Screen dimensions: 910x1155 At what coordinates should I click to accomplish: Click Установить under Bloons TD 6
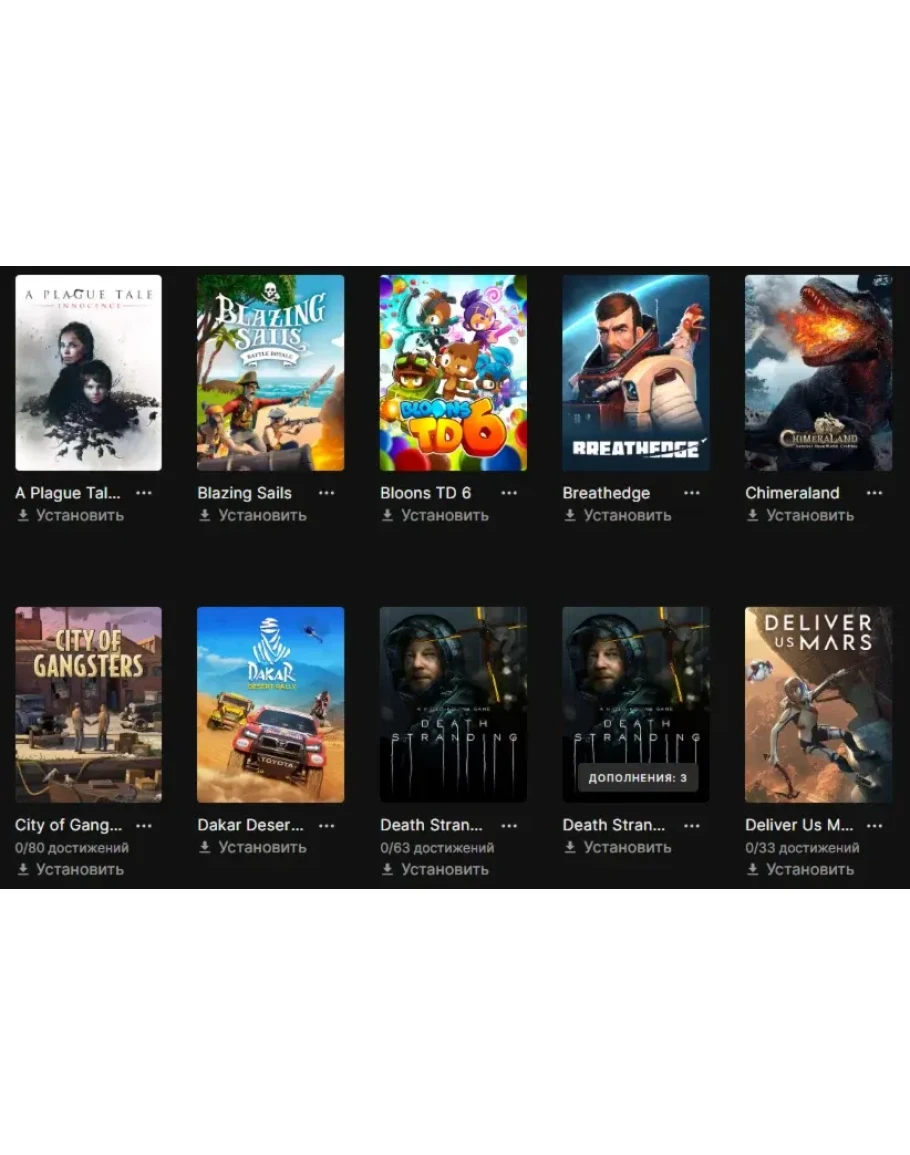[x=435, y=515]
